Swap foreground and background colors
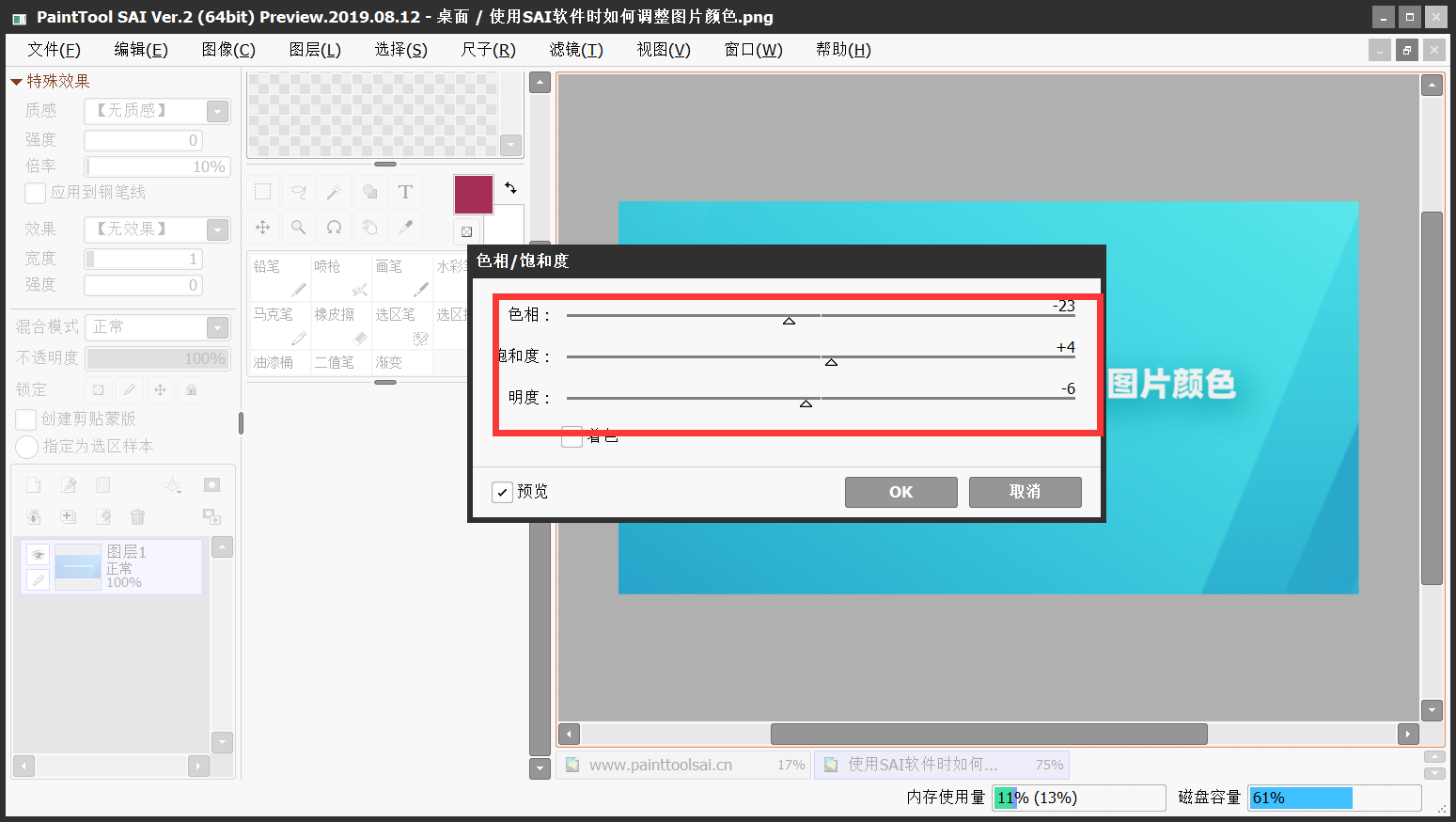The width and height of the screenshot is (1456, 822). pos(510,188)
